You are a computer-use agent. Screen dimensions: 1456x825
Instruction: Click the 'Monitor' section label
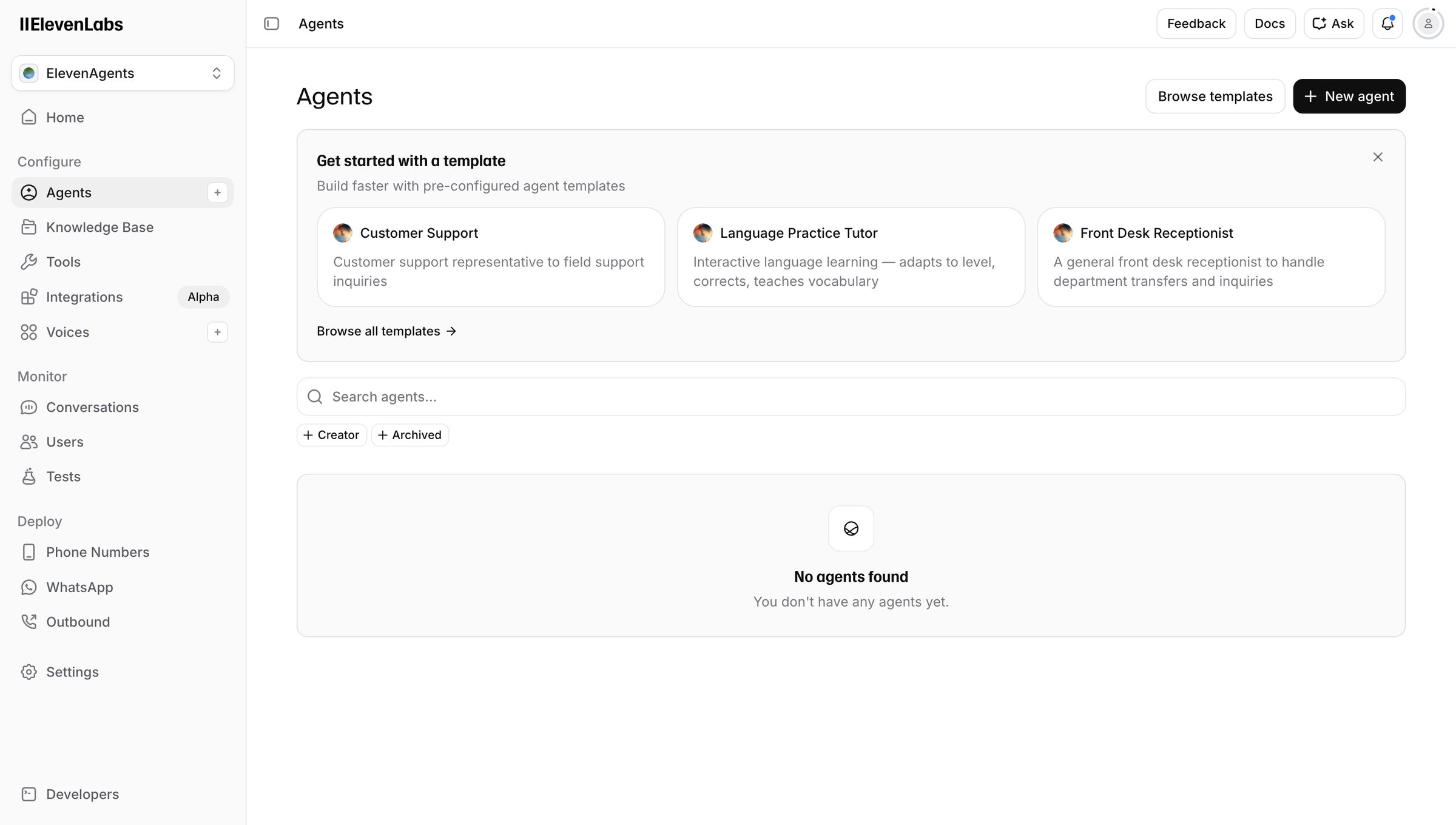click(42, 377)
